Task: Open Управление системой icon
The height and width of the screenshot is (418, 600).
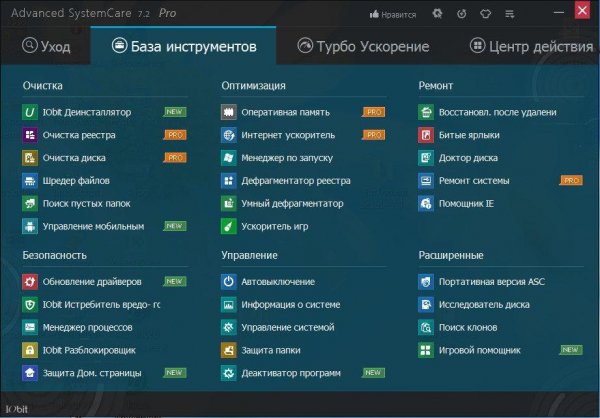Action: pyautogui.click(x=229, y=327)
